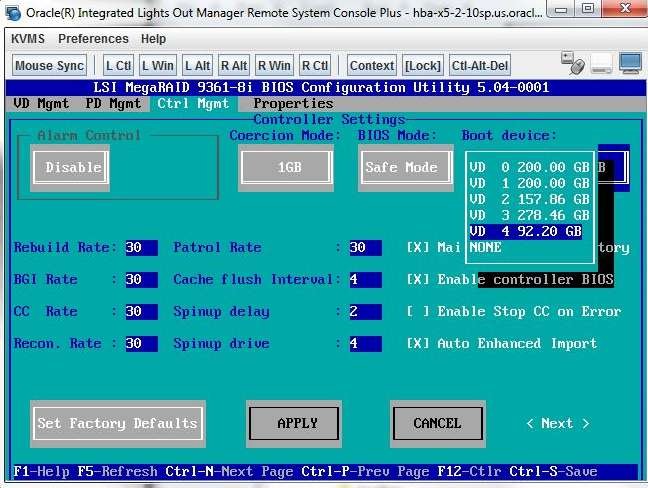The width and height of the screenshot is (648, 488).
Task: Toggle the L Ctl key button
Action: [x=118, y=65]
